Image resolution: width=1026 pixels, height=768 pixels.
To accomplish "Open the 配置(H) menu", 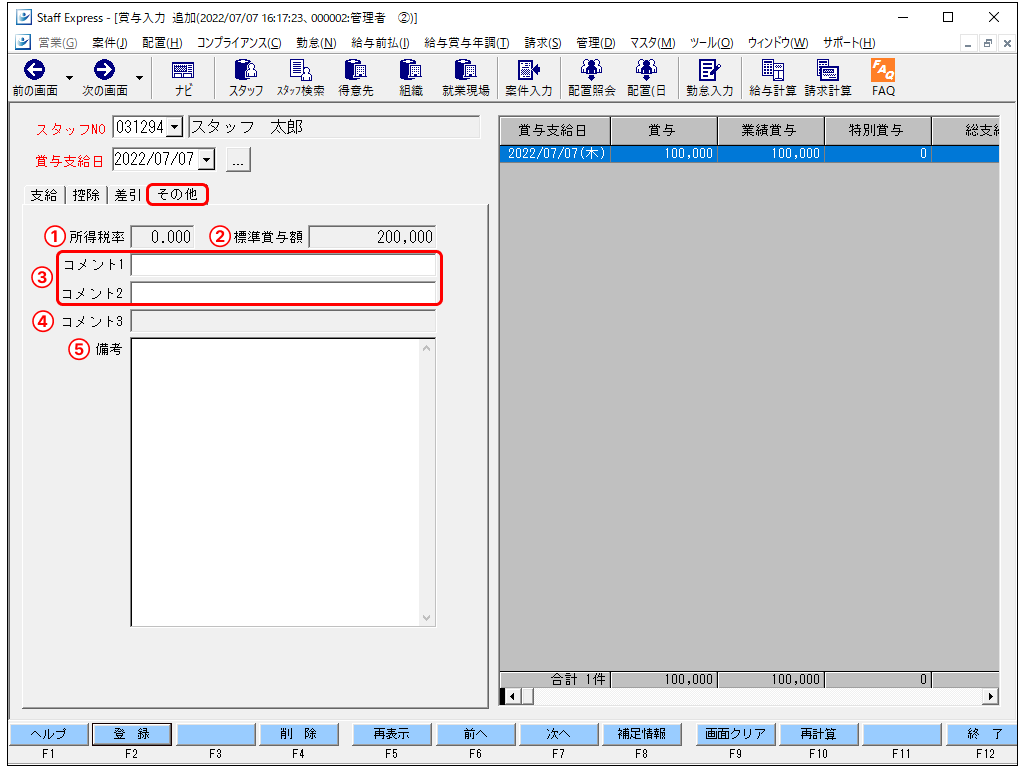I will pos(162,43).
